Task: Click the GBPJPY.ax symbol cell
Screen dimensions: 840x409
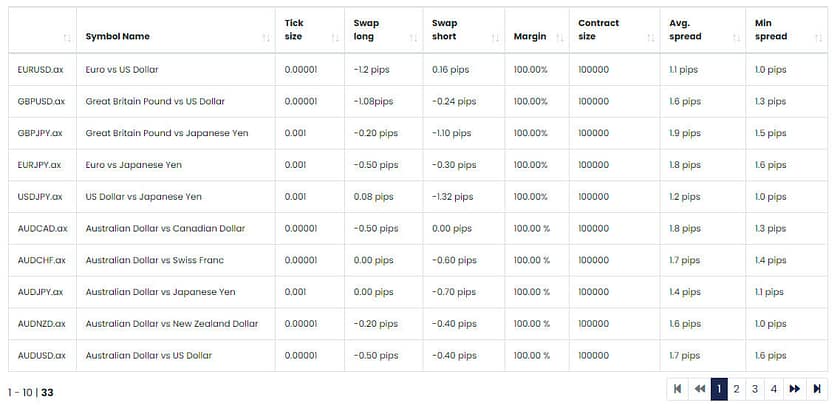Action: pyautogui.click(x=40, y=133)
